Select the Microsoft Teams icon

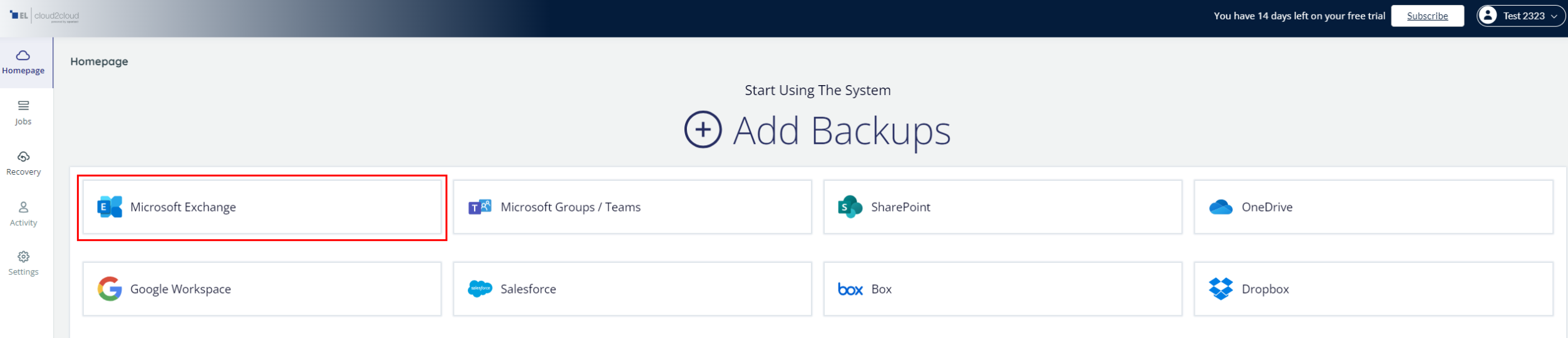[x=480, y=207]
